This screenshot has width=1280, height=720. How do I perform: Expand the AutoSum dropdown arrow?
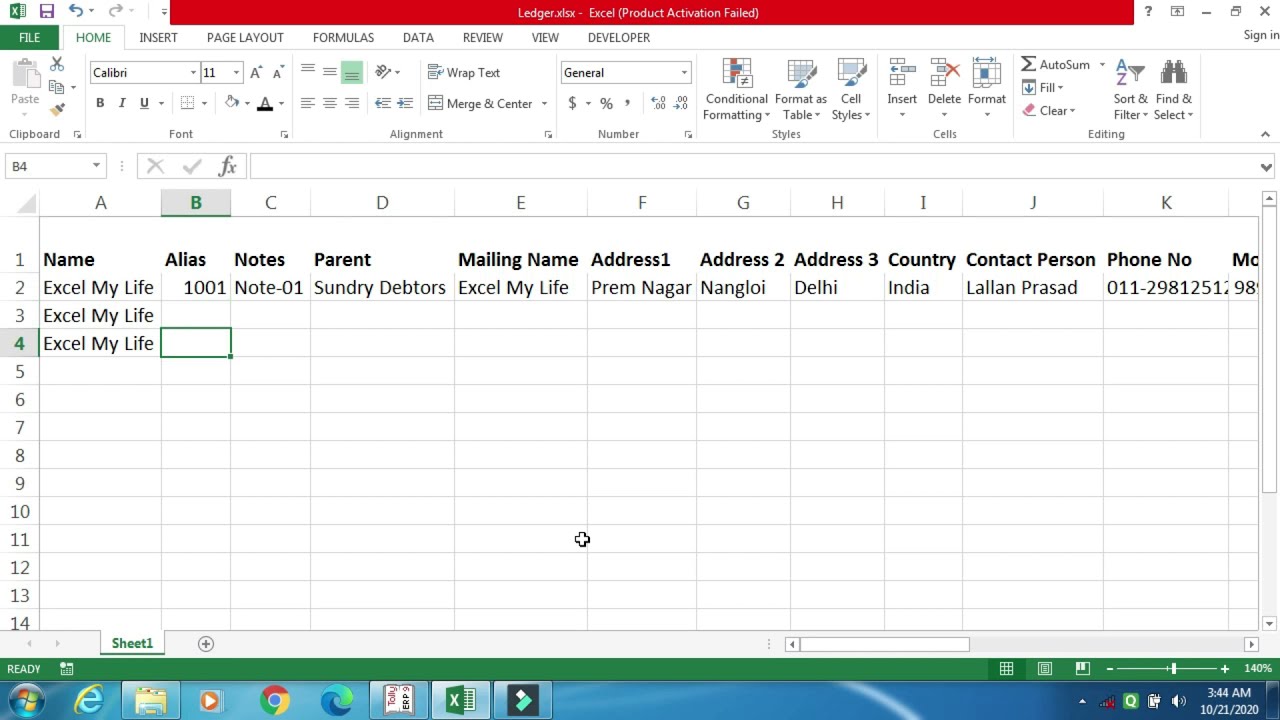[1102, 64]
